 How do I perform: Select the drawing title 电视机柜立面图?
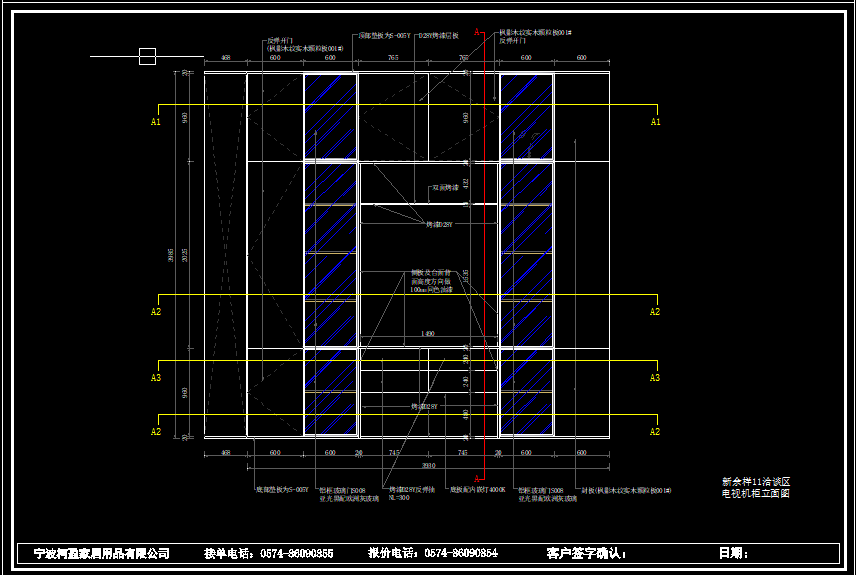pos(756,494)
